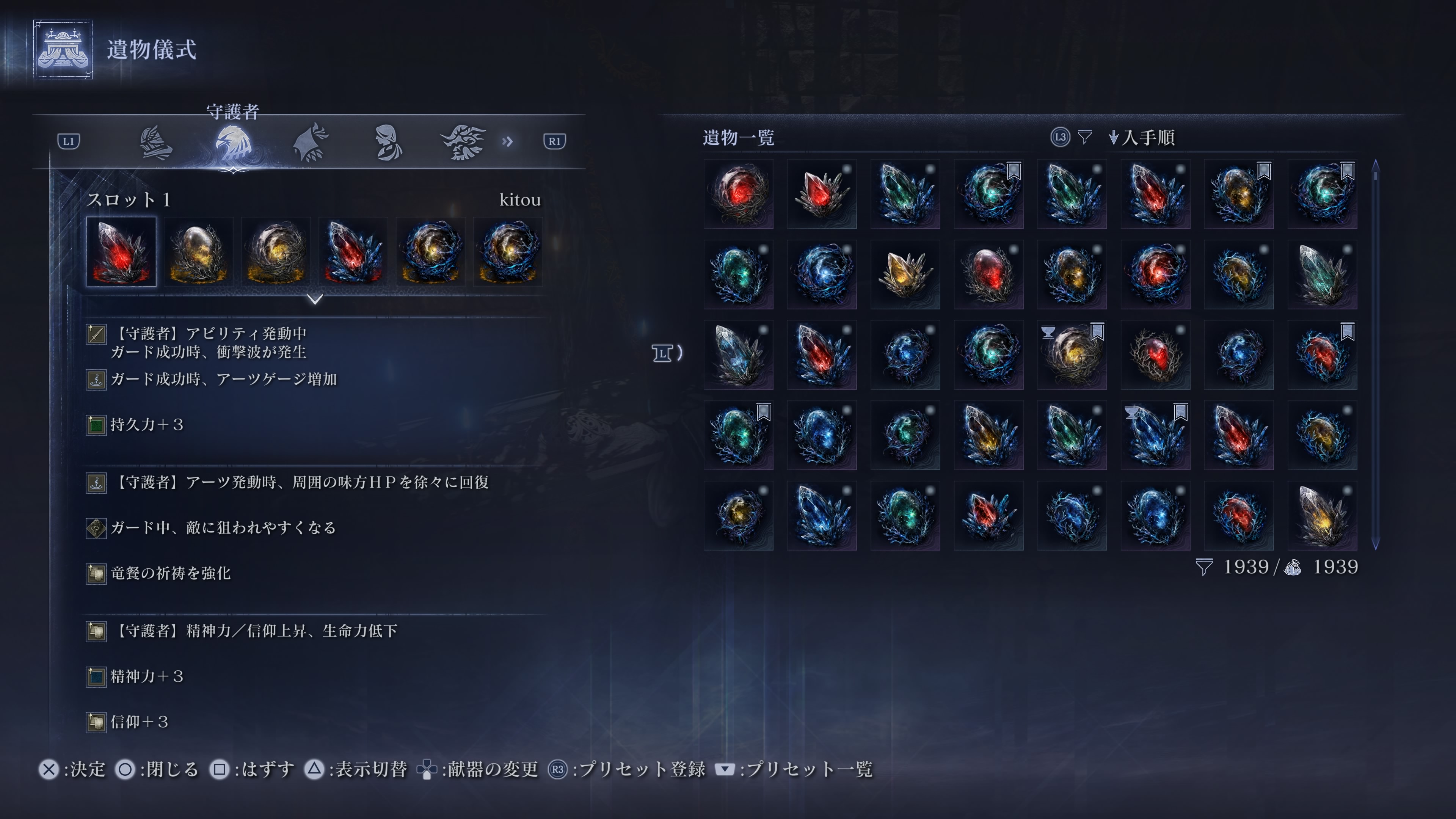This screenshot has width=1456, height=819.
Task: Pick the spiky beast character icon
Action: [463, 143]
